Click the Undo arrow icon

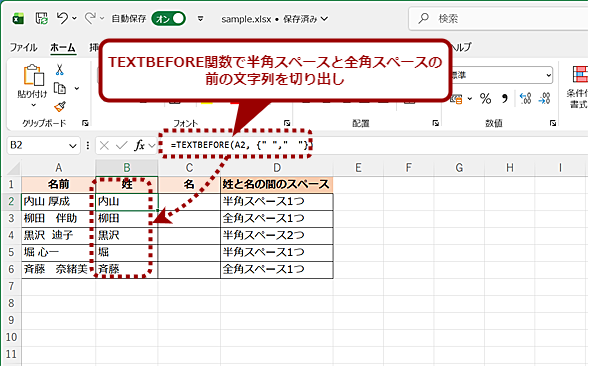click(62, 18)
